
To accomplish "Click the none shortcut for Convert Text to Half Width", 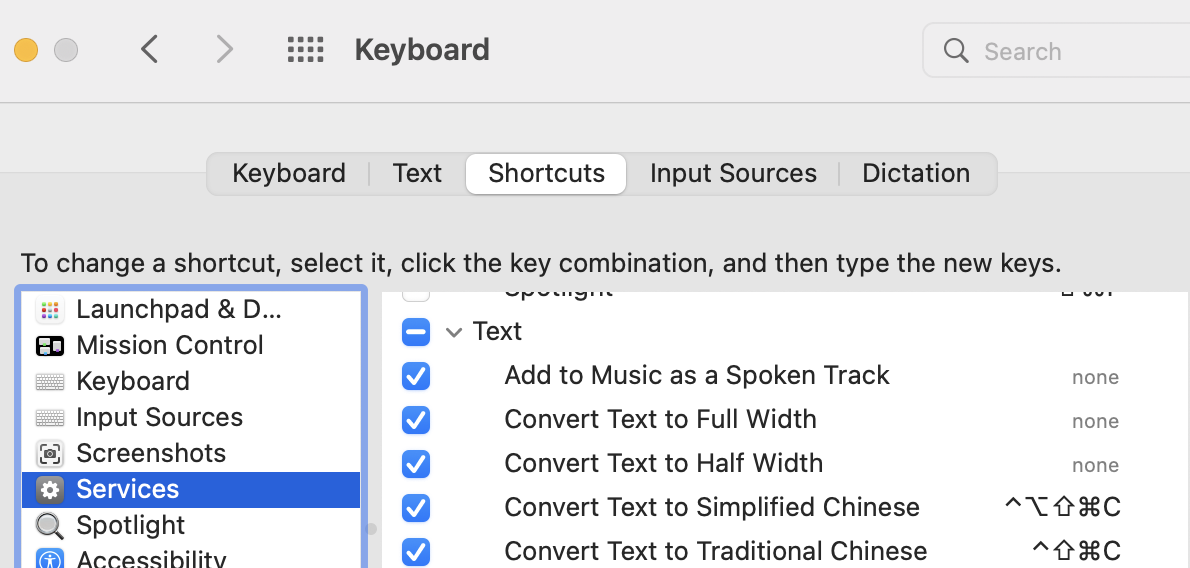I will click(x=1095, y=465).
